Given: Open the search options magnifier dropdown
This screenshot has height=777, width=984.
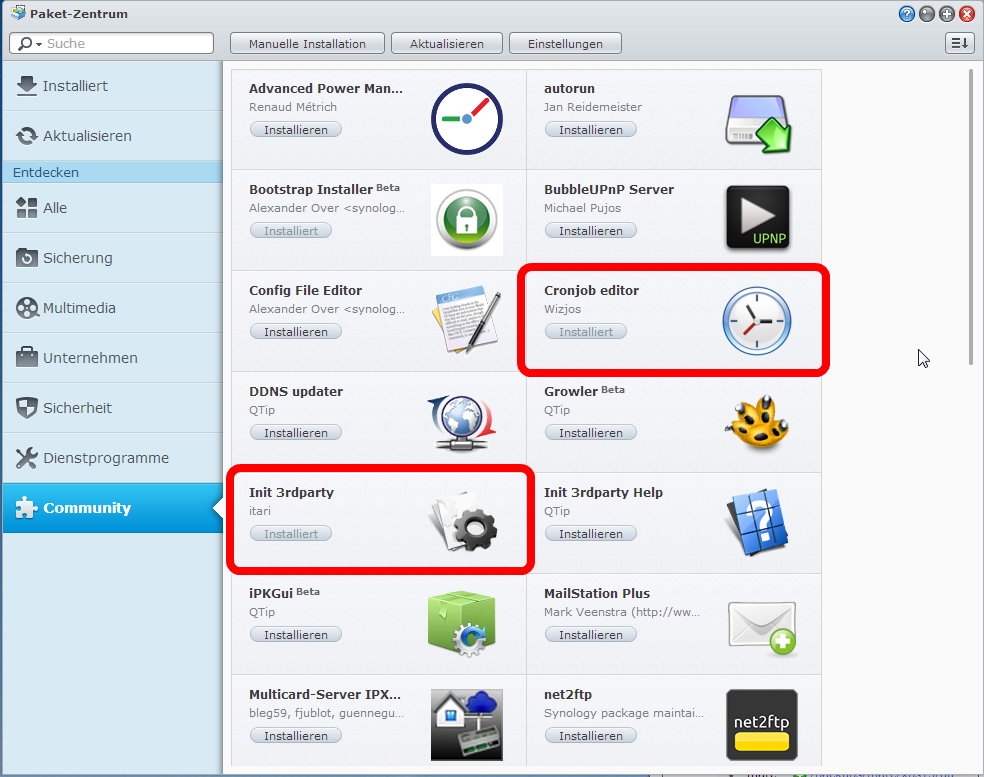Looking at the screenshot, I should pos(29,44).
